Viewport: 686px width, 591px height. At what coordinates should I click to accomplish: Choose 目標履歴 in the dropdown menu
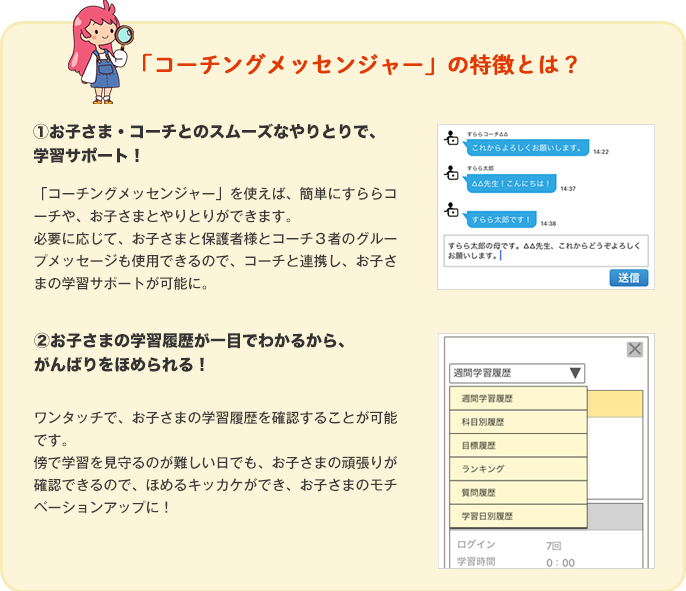tap(518, 445)
